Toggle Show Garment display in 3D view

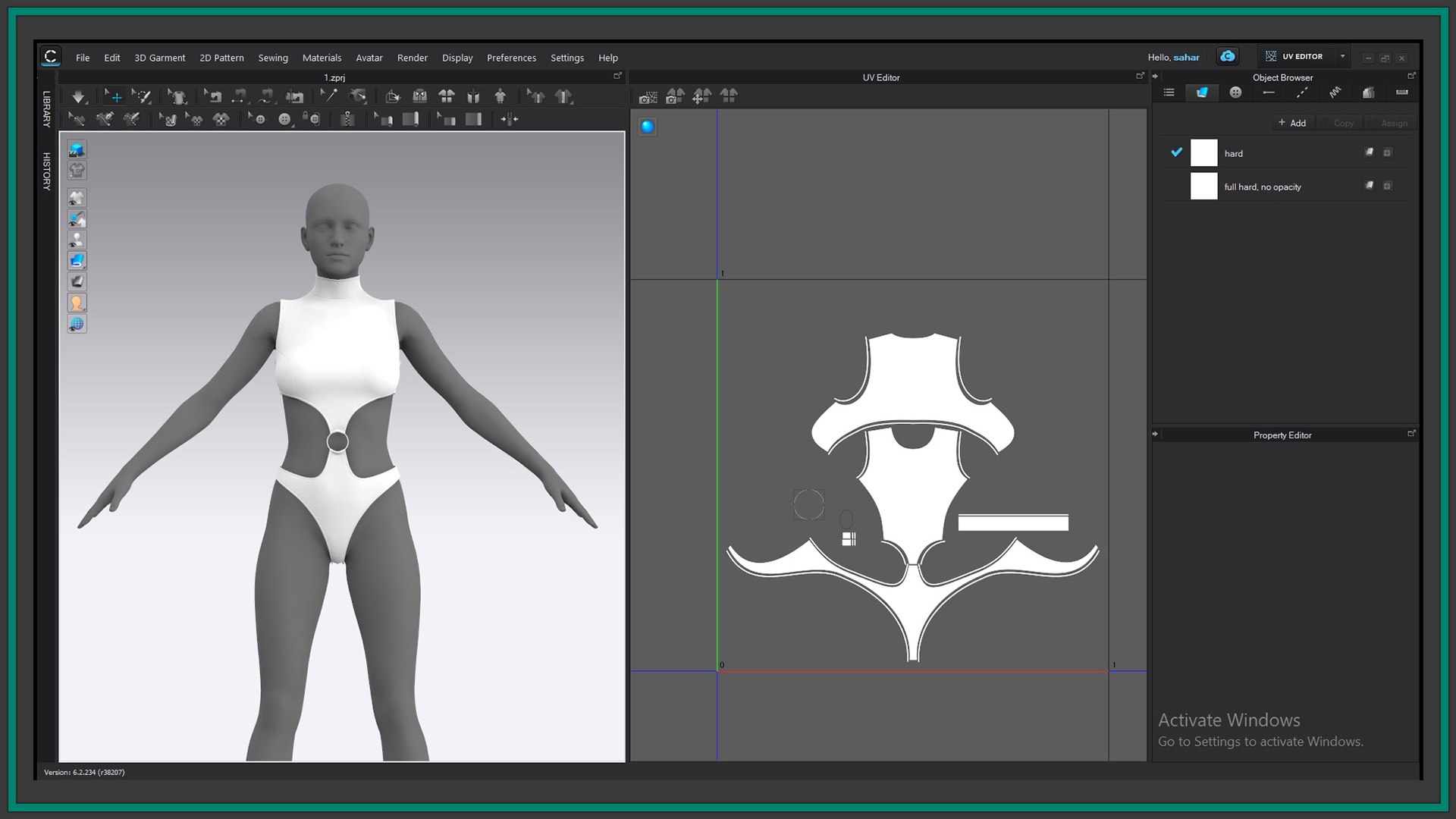click(x=77, y=198)
